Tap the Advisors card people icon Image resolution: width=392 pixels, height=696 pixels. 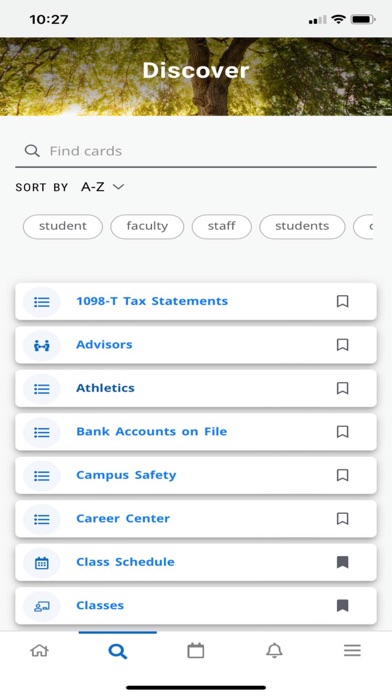click(x=42, y=345)
